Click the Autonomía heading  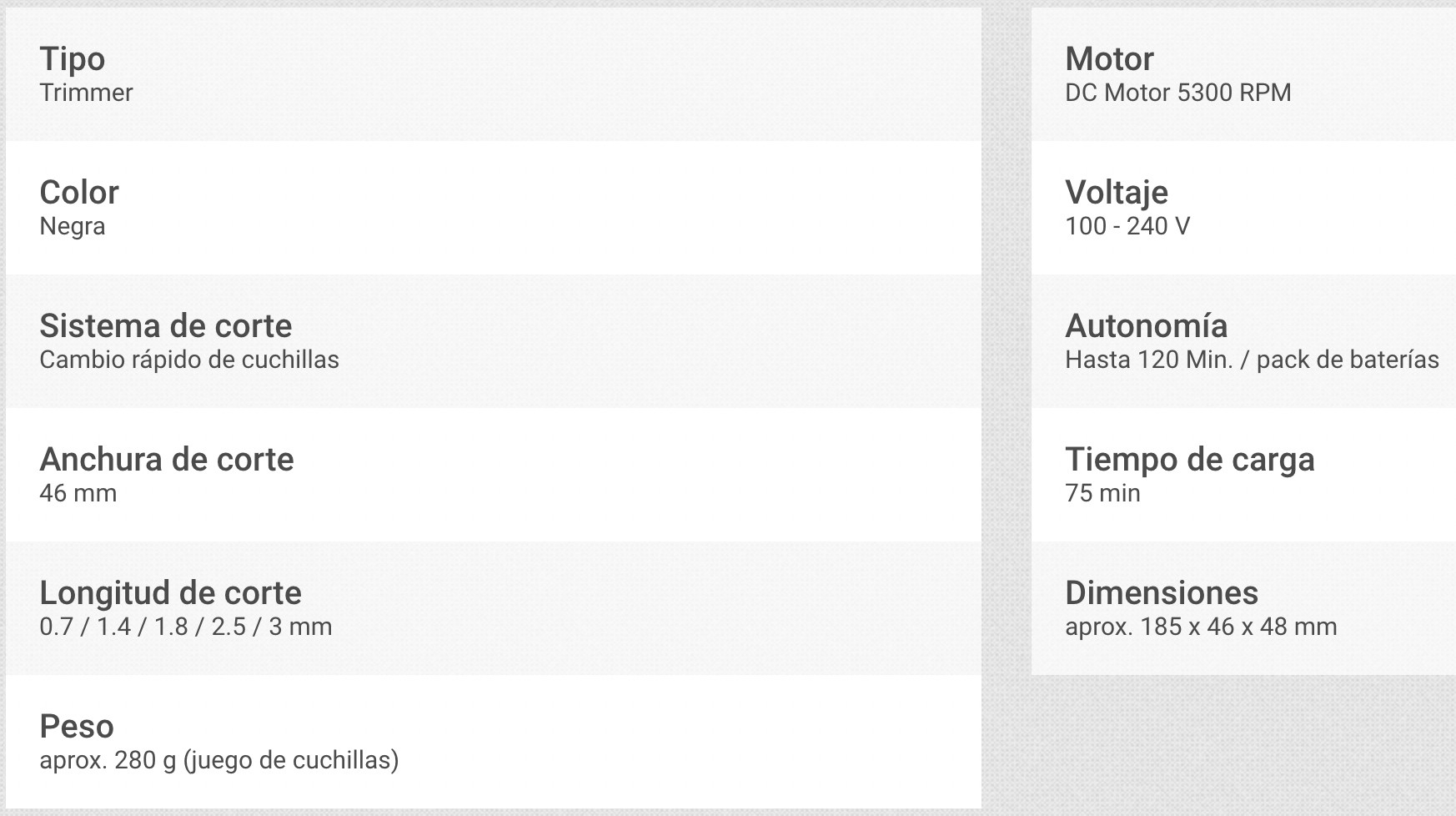[1147, 326]
